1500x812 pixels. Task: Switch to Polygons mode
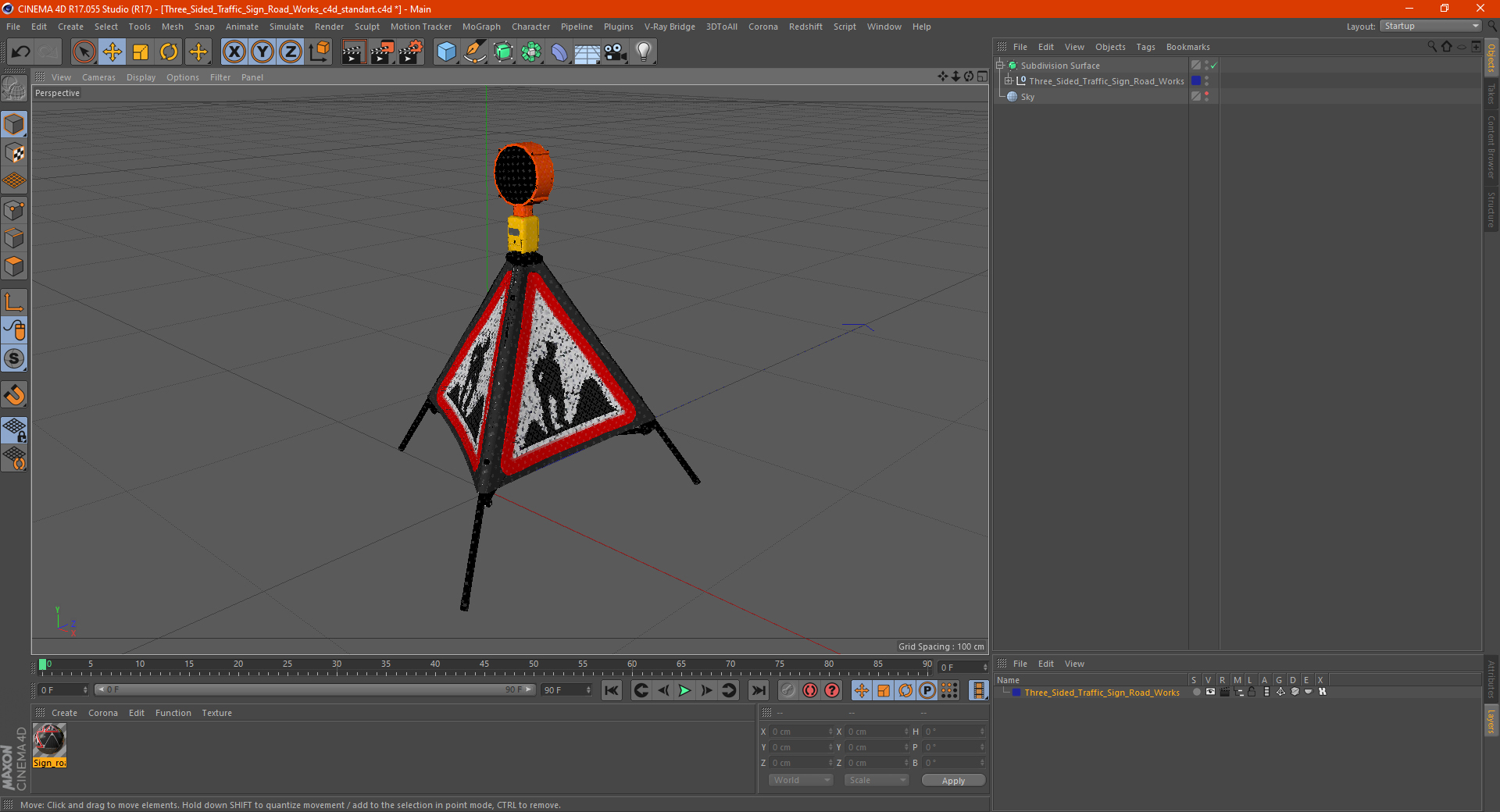14,266
